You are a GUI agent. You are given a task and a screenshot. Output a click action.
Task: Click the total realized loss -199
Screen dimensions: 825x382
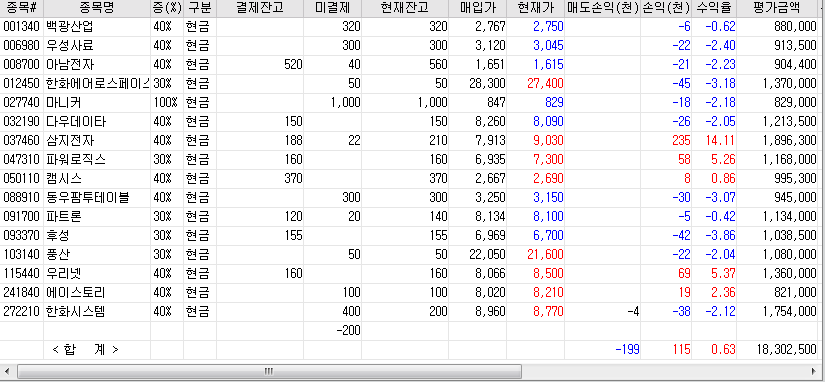tap(627, 349)
